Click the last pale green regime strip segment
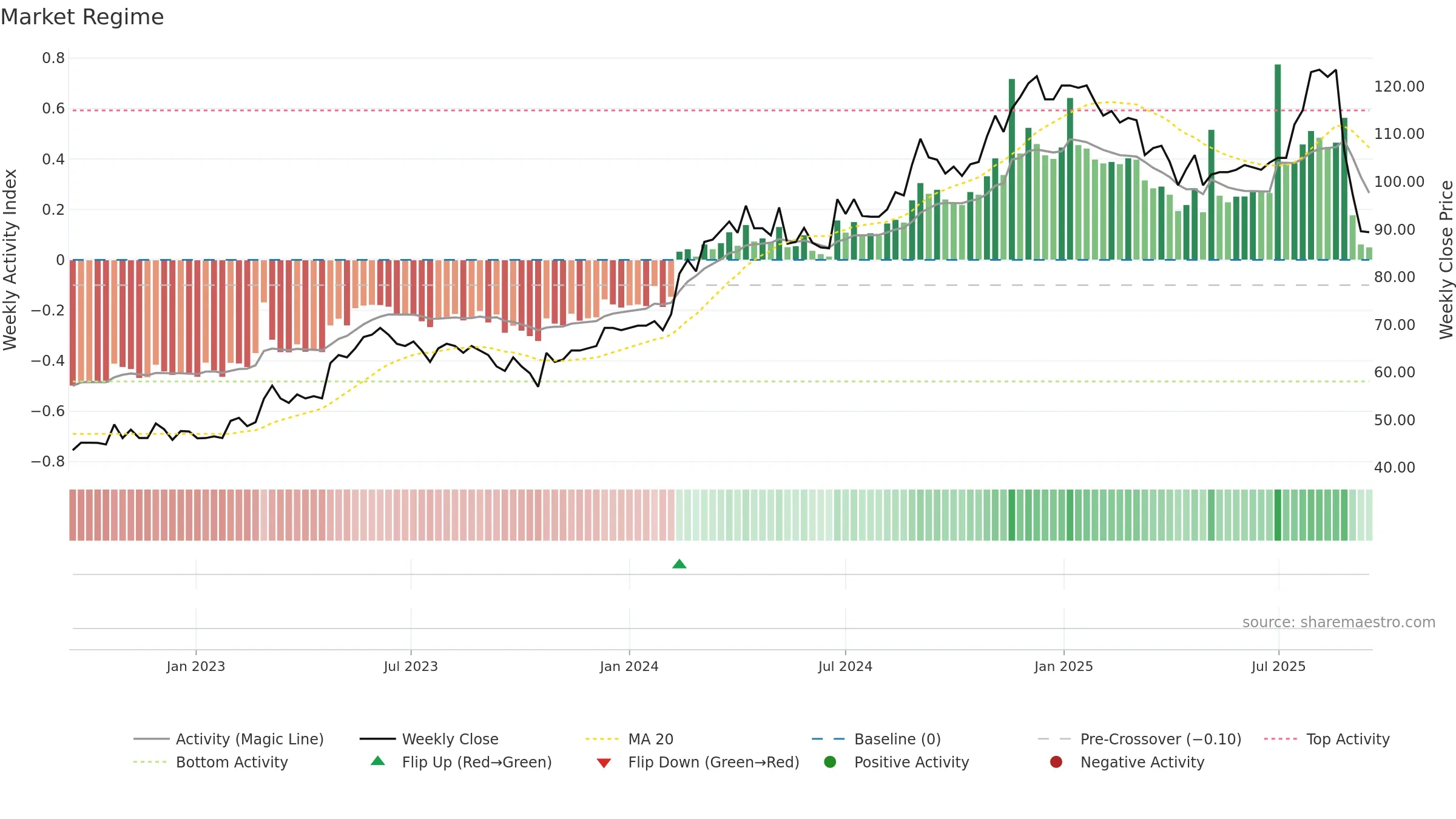 (x=1369, y=515)
